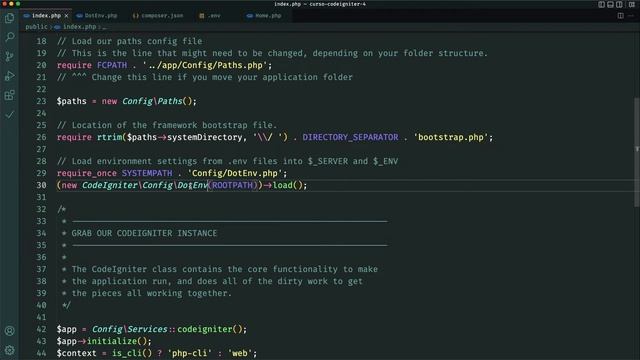Image resolution: width=640 pixels, height=360 pixels.
Task: Click 'codeigniter()' call on line 42
Action: tap(210, 329)
